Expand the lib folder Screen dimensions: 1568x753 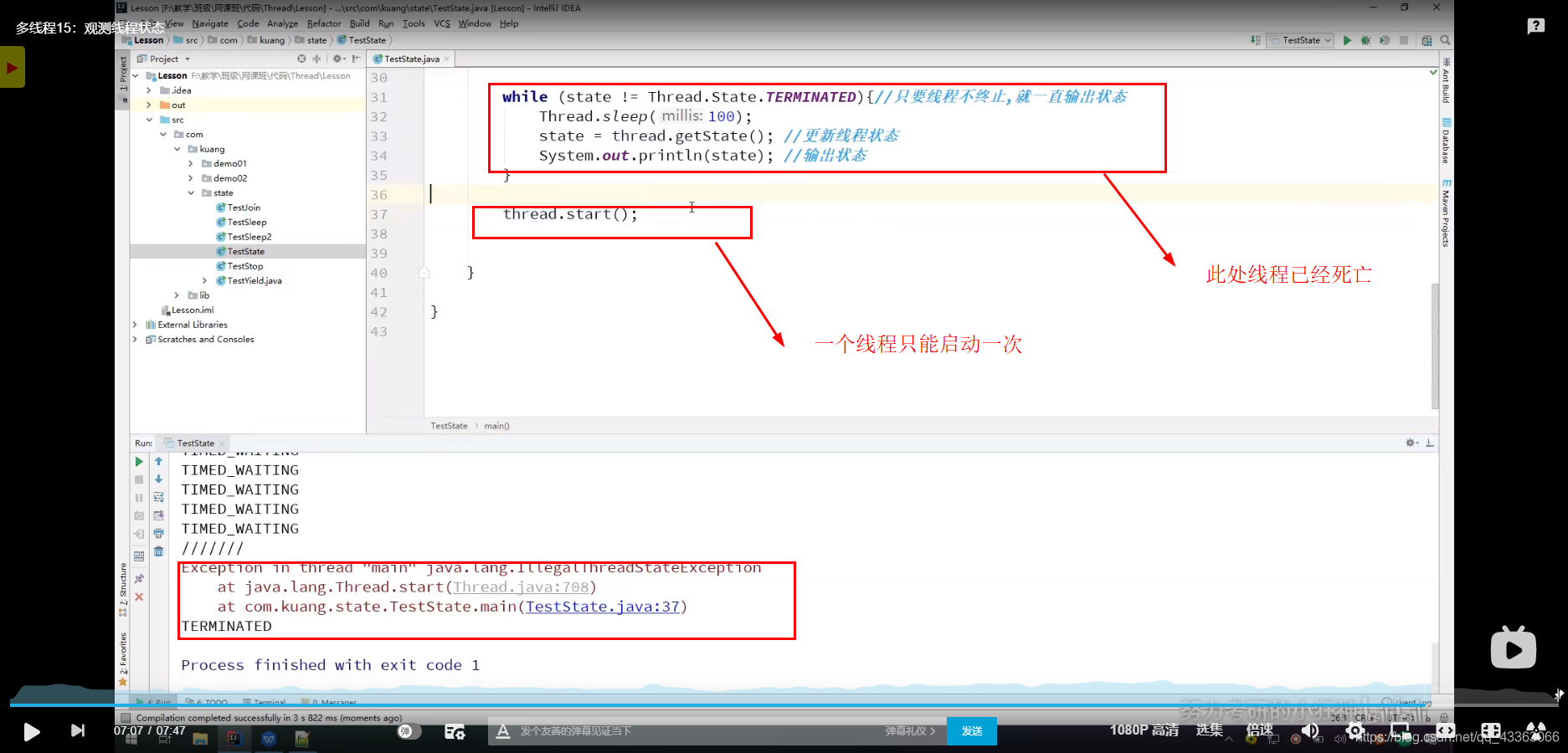177,295
